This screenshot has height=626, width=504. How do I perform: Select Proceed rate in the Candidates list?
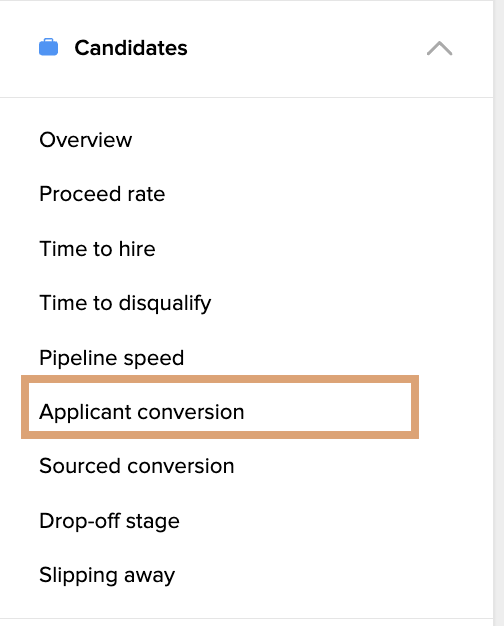coord(102,194)
